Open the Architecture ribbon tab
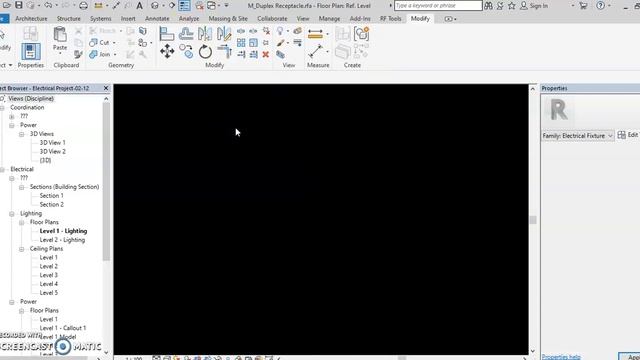Image resolution: width=640 pixels, height=360 pixels. coord(31,19)
